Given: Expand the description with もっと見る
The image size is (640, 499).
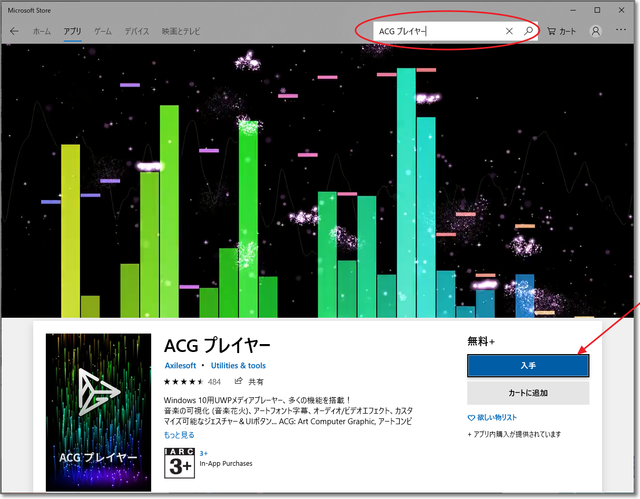Looking at the screenshot, I should coord(179,435).
